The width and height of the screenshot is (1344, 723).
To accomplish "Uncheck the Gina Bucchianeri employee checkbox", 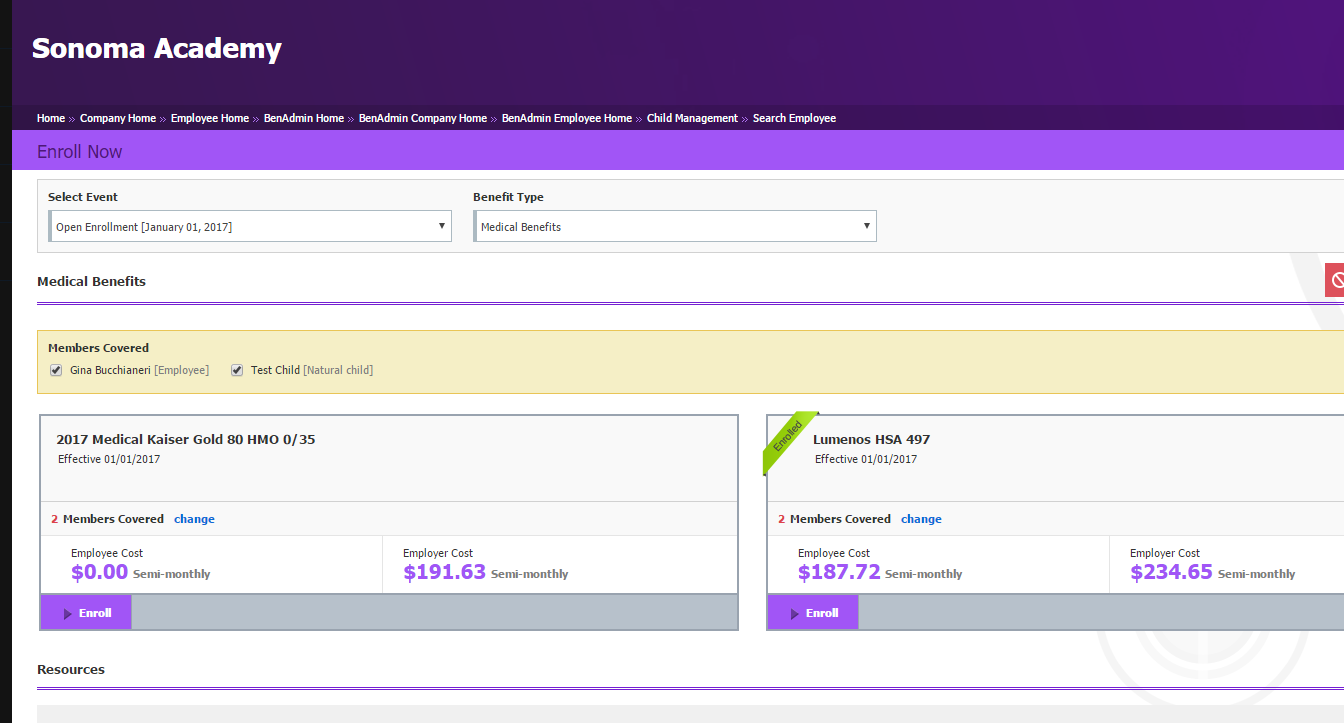I will [x=56, y=370].
